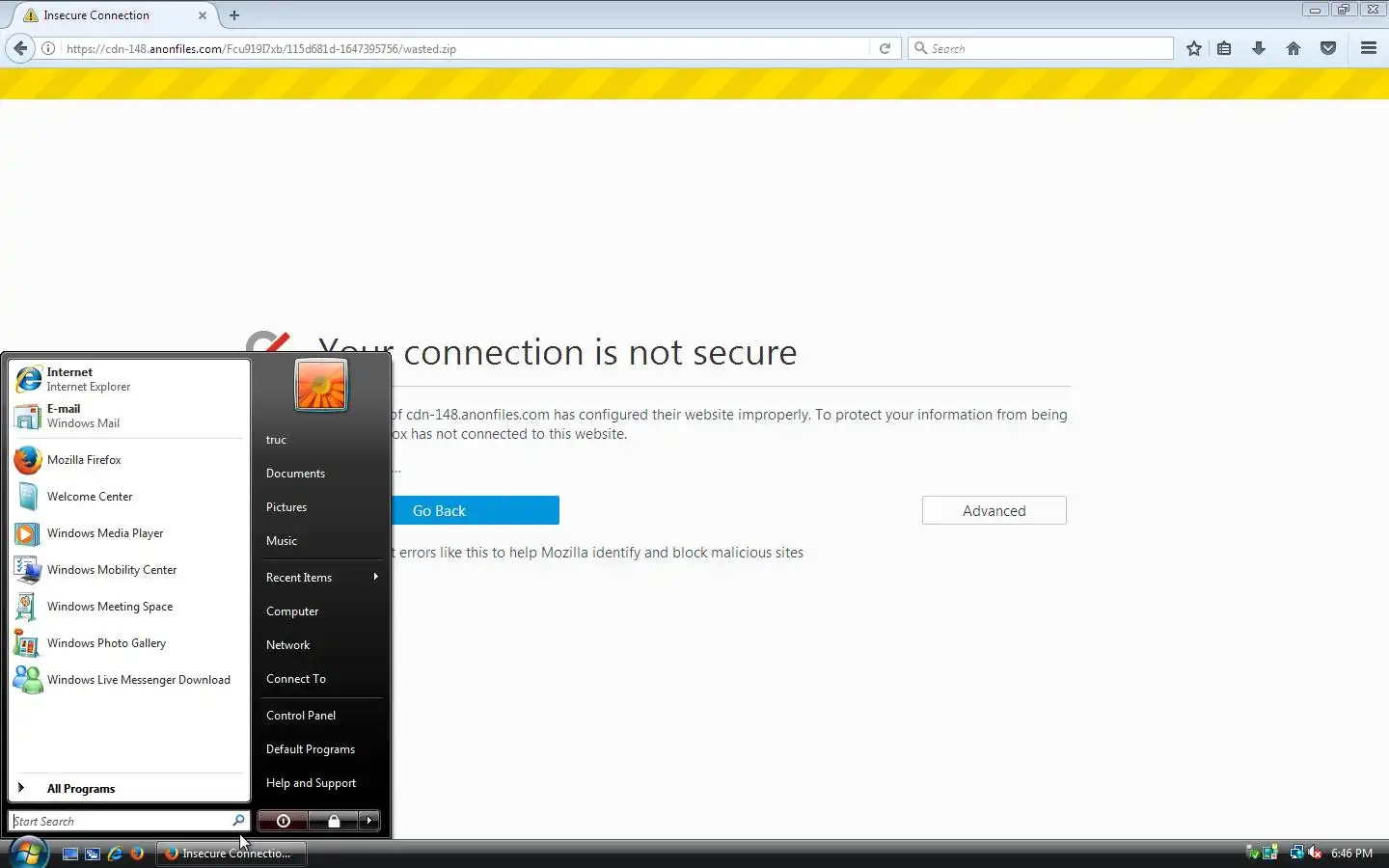Open the Firefox hamburger menu

pyautogui.click(x=1369, y=48)
